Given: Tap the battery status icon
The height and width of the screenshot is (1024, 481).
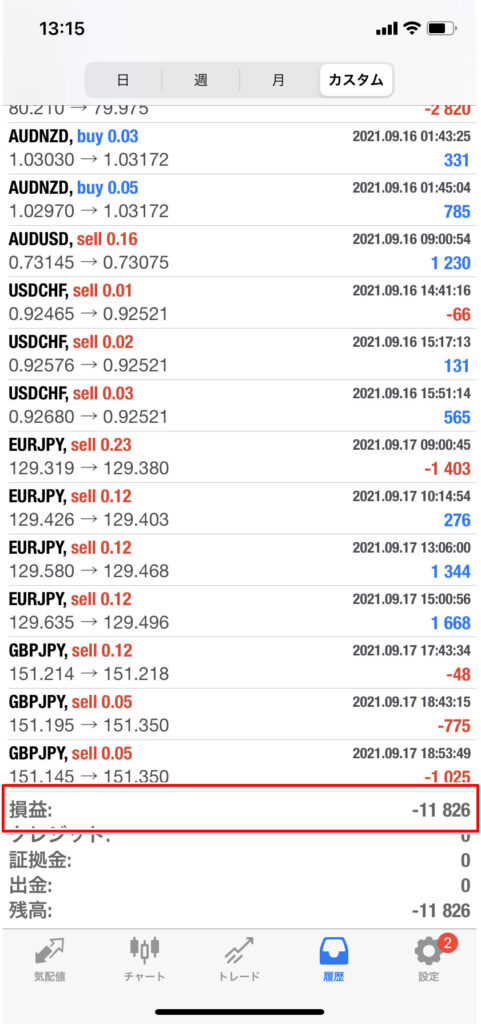Looking at the screenshot, I should click(442, 28).
